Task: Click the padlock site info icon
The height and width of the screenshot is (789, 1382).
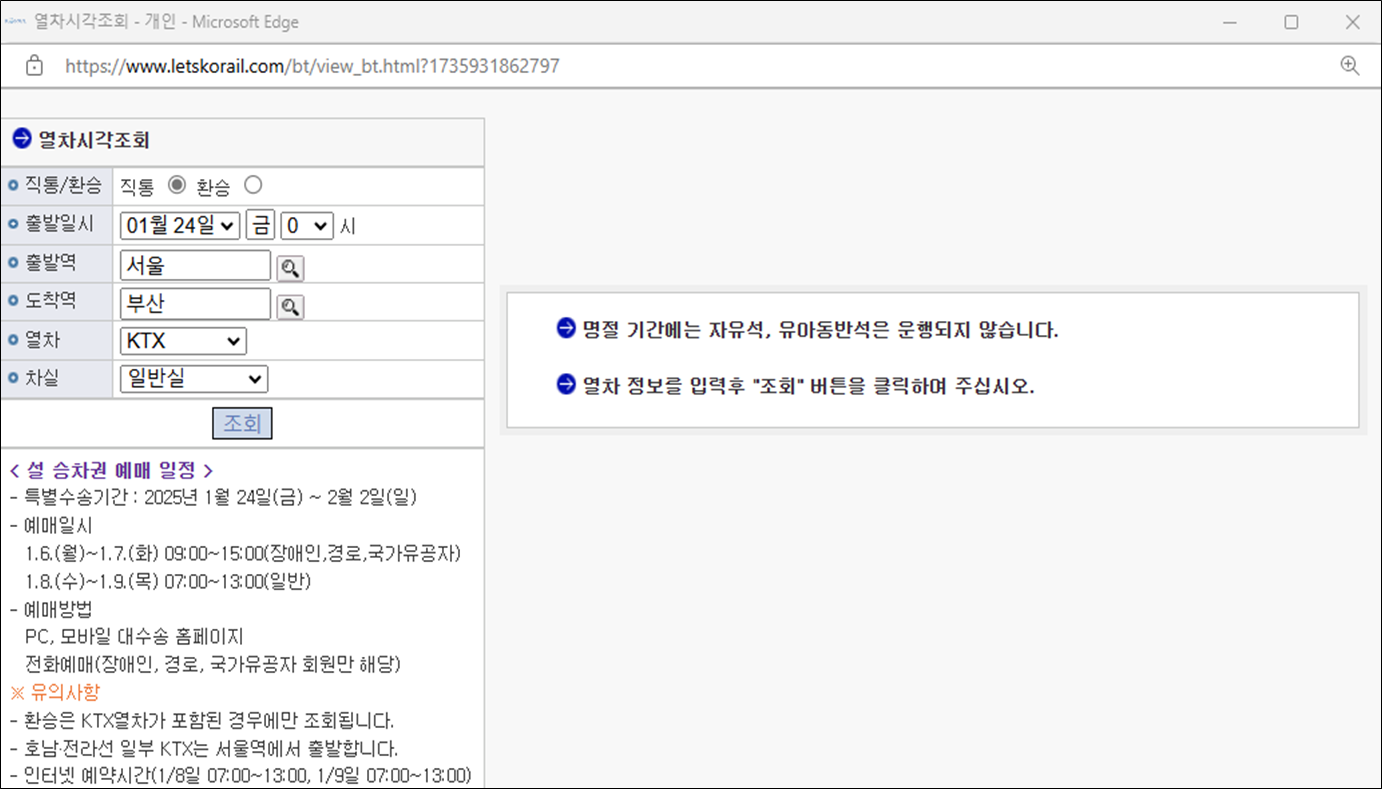Action: [34, 66]
